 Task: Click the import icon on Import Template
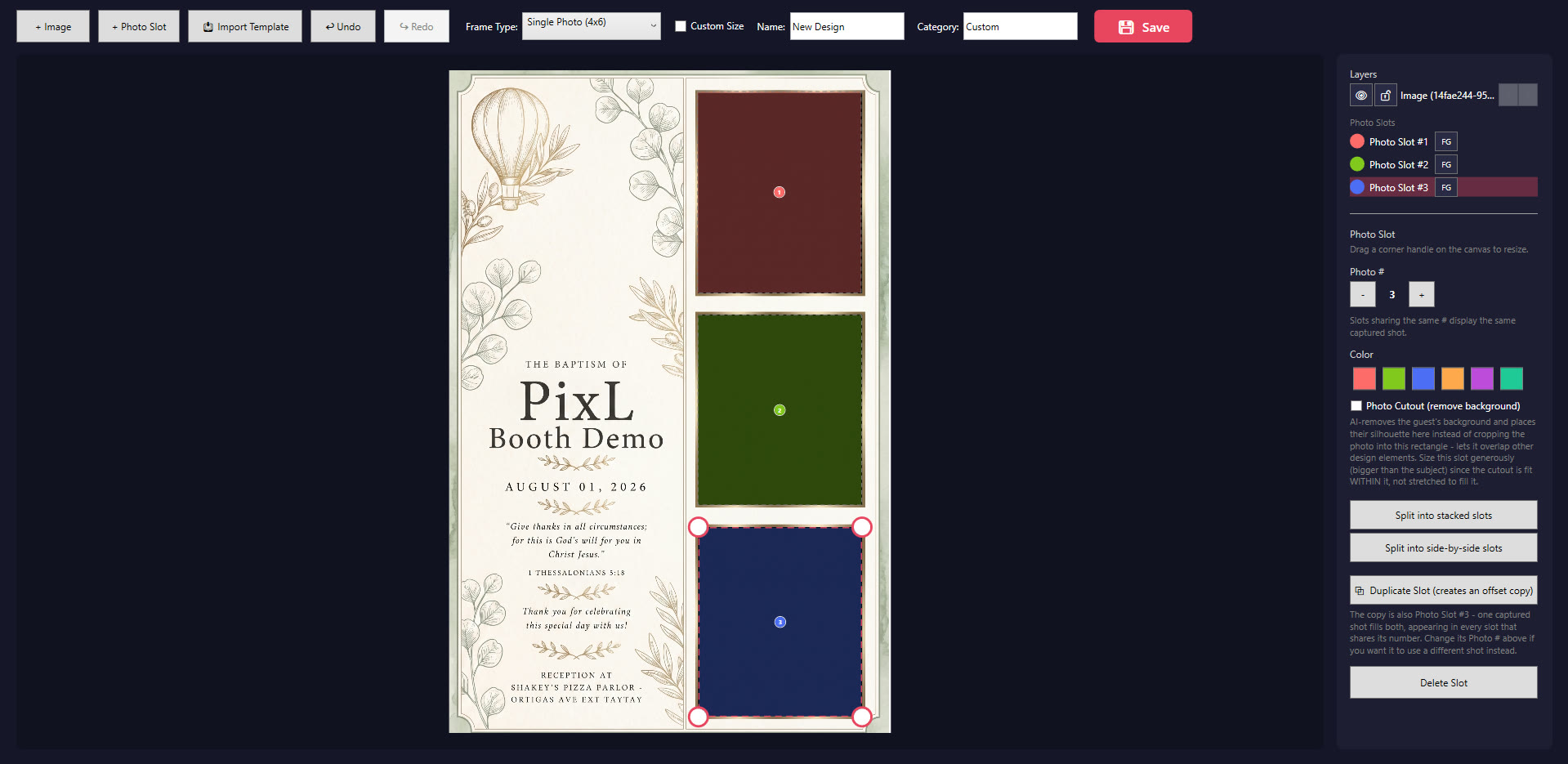tap(208, 27)
